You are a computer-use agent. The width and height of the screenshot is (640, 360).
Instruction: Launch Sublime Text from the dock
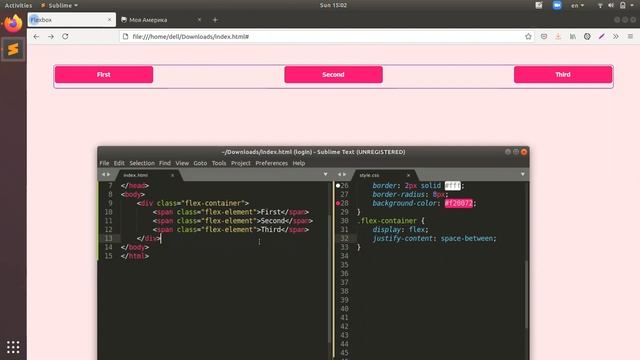click(13, 49)
